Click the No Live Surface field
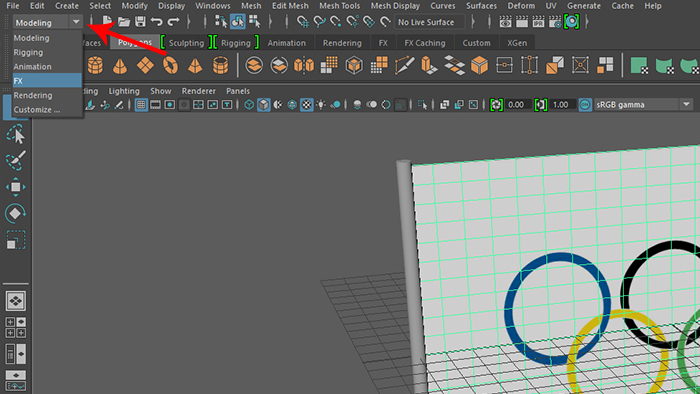 [x=429, y=22]
